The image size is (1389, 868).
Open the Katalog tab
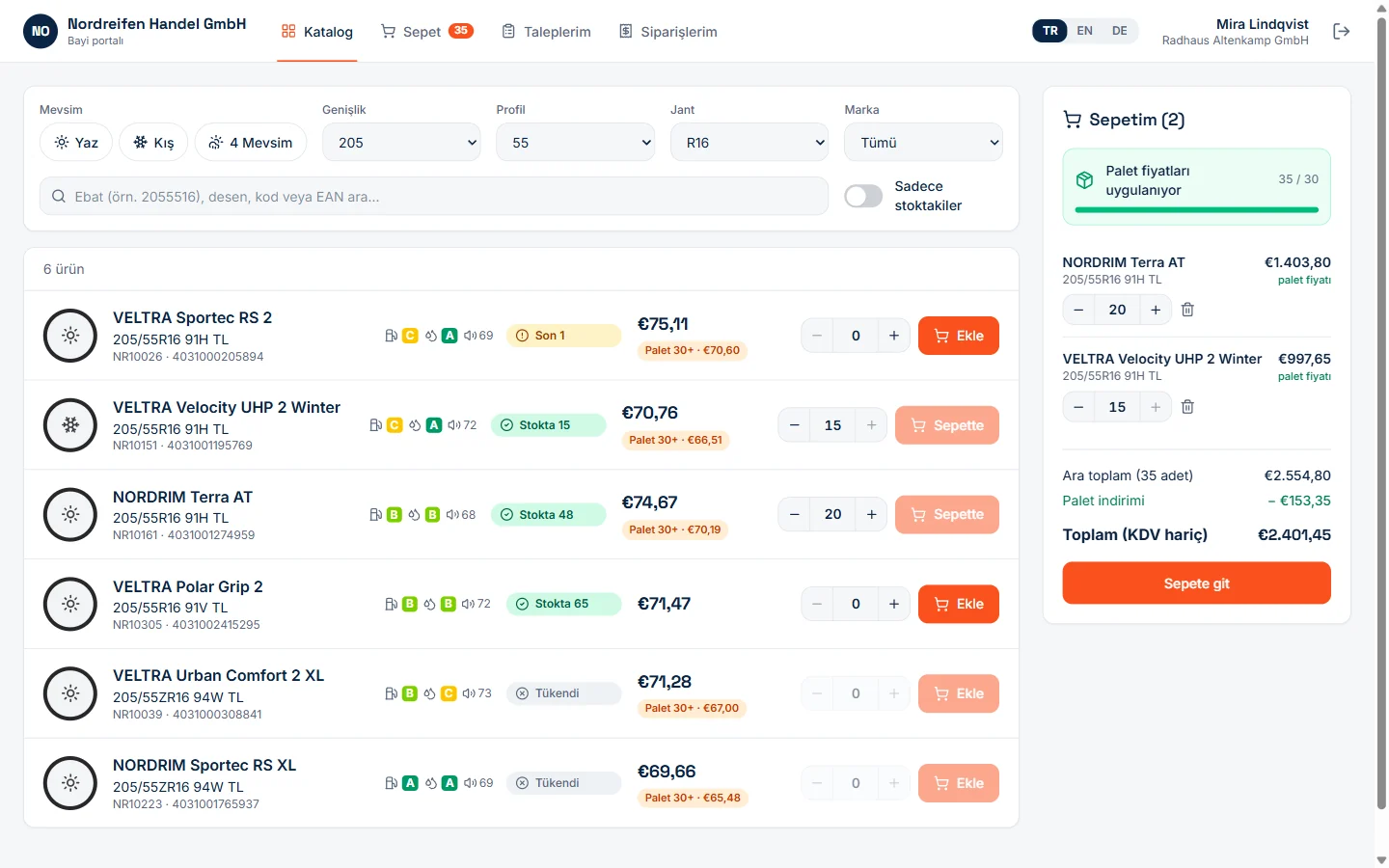point(316,32)
